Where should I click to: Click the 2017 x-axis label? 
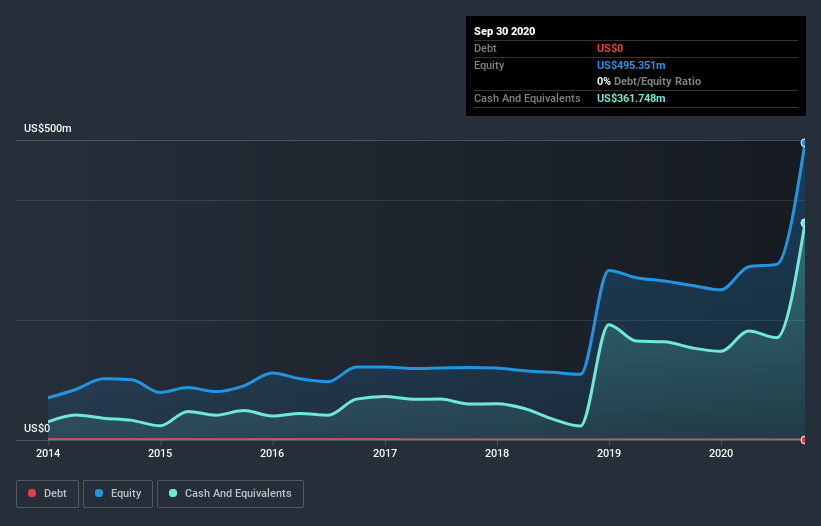point(385,453)
